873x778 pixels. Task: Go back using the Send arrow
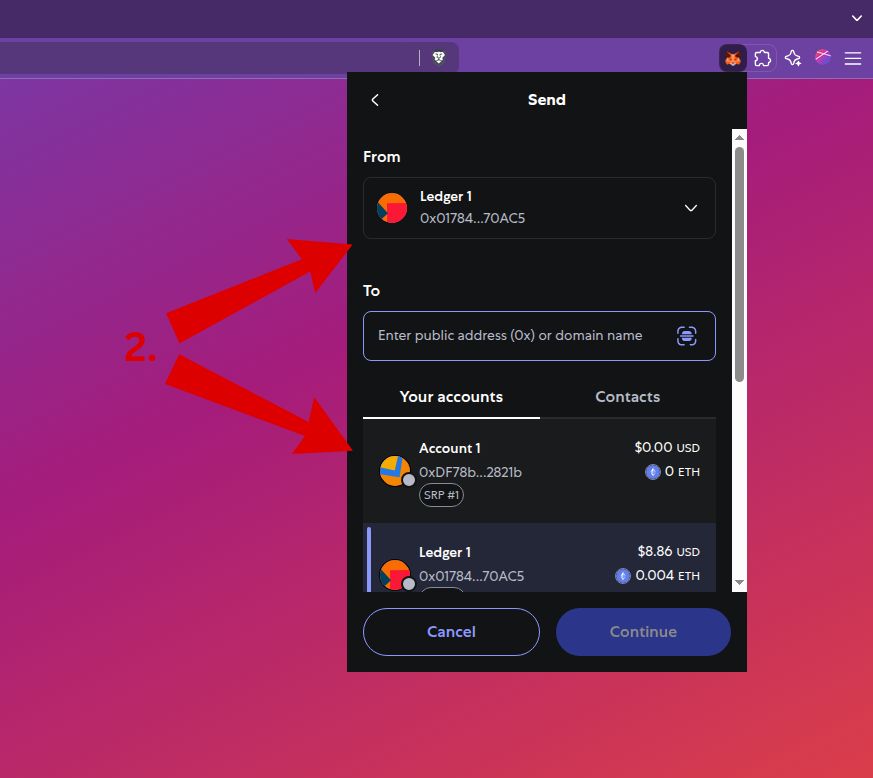[x=375, y=100]
